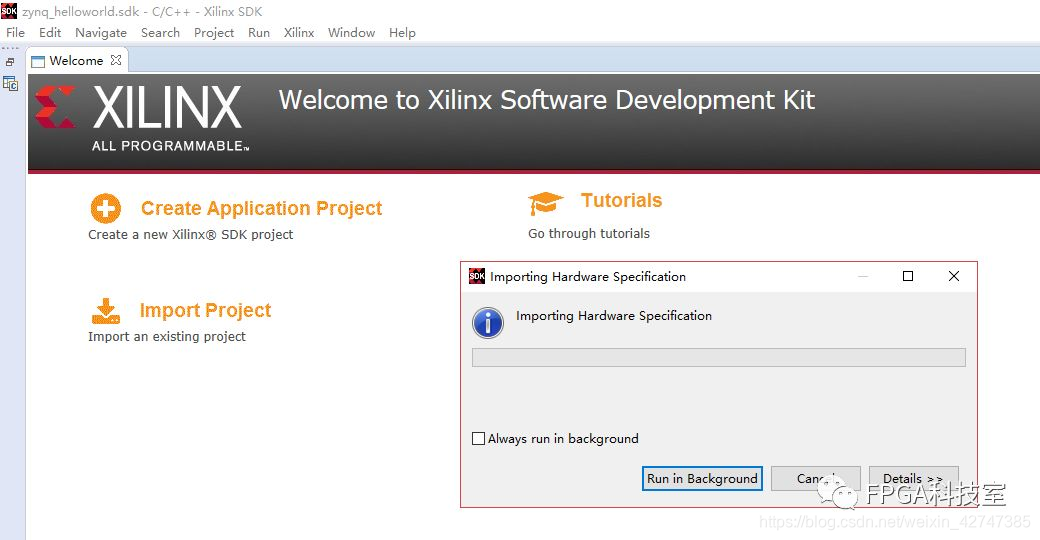Click the Xilinx logo in the banner
Screen dimensions: 1040x540
click(x=141, y=117)
